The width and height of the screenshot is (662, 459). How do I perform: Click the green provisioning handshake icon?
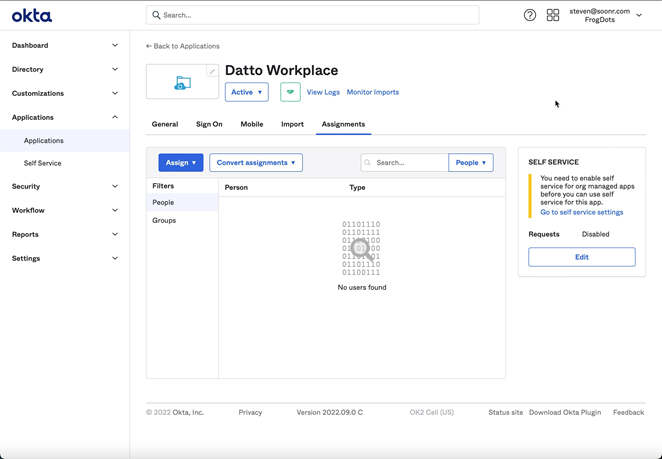coord(290,92)
